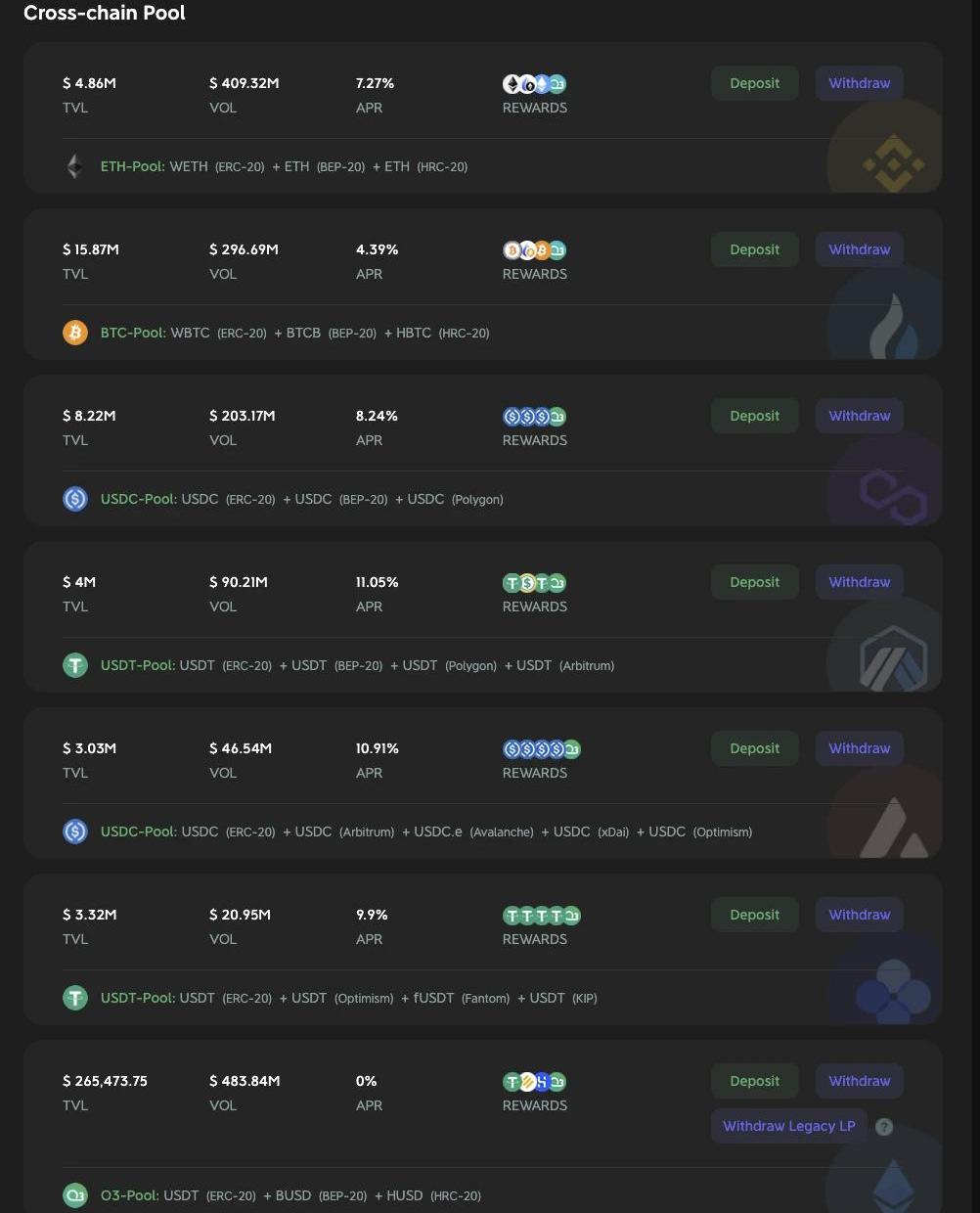980x1213 pixels.
Task: Deposit into the $8.22M TVL USDC-Pool
Action: 755,416
